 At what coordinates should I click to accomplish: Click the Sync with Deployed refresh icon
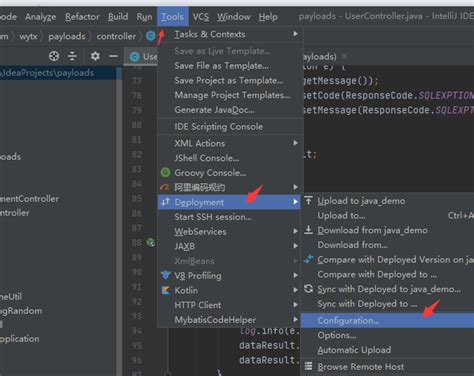pos(309,289)
